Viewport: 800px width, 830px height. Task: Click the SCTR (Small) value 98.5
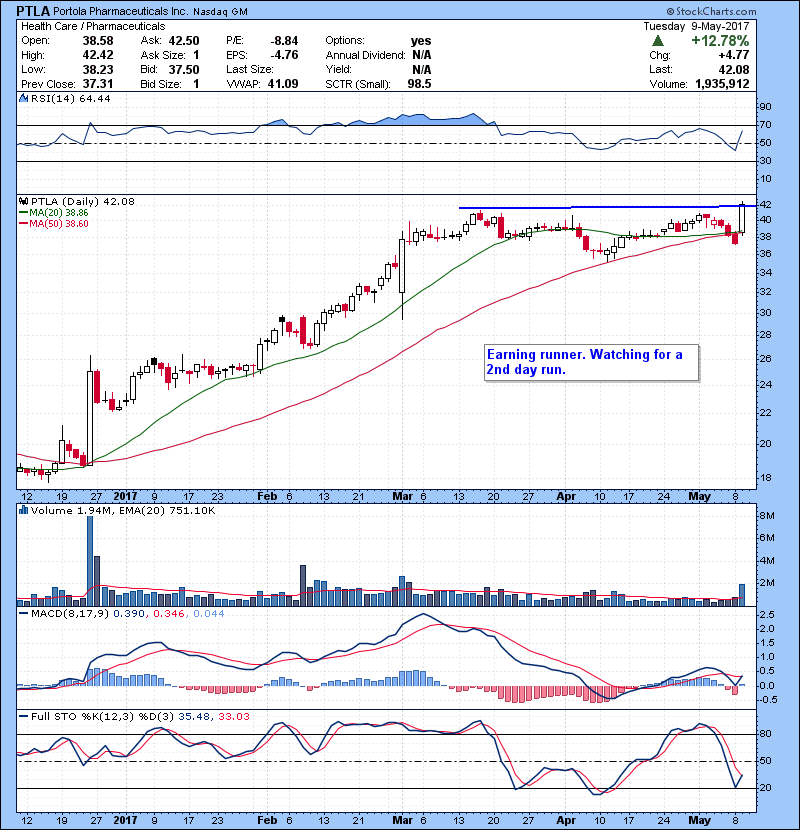click(419, 84)
